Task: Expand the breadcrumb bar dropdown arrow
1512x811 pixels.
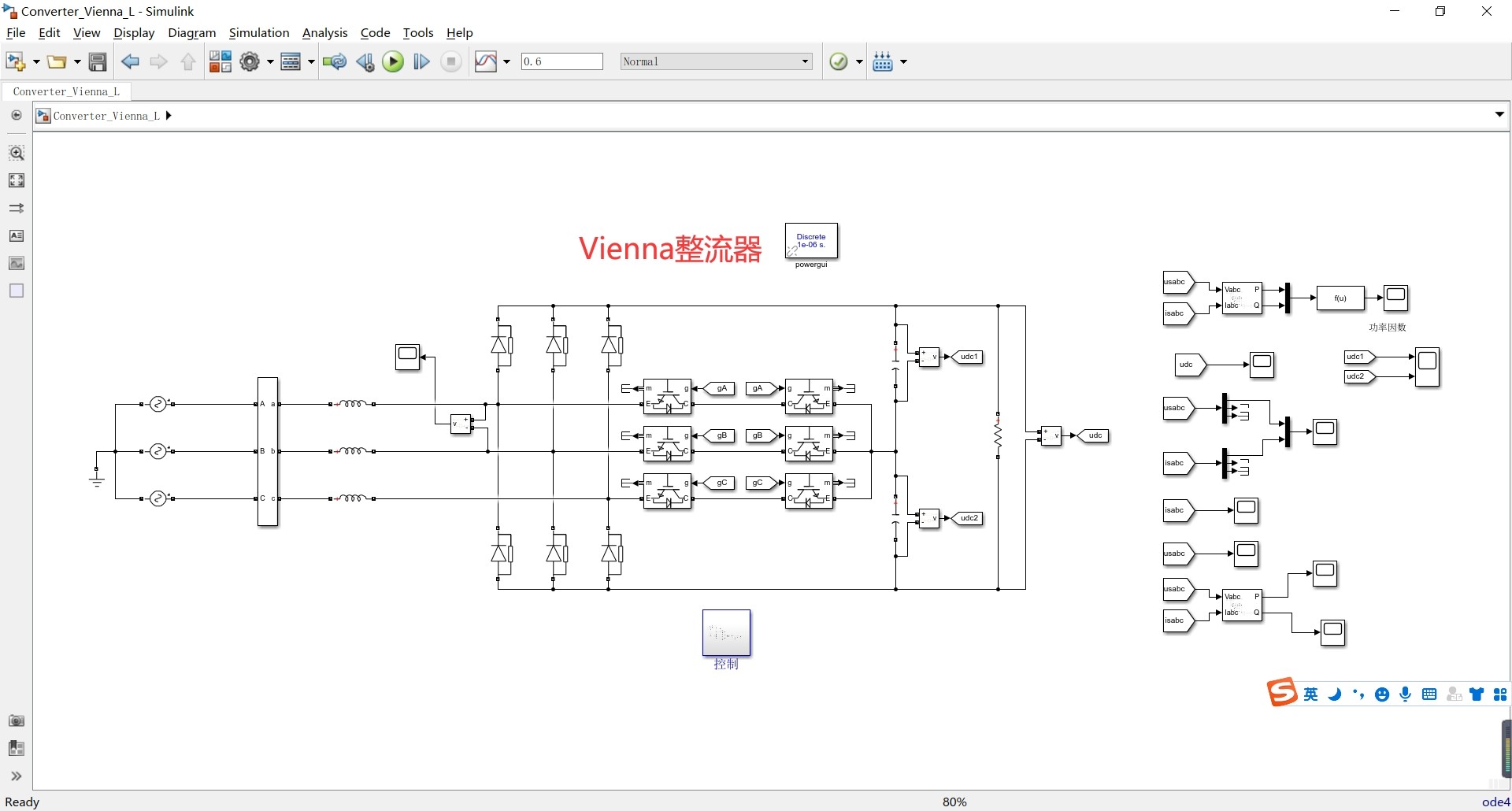Action: click(1499, 115)
